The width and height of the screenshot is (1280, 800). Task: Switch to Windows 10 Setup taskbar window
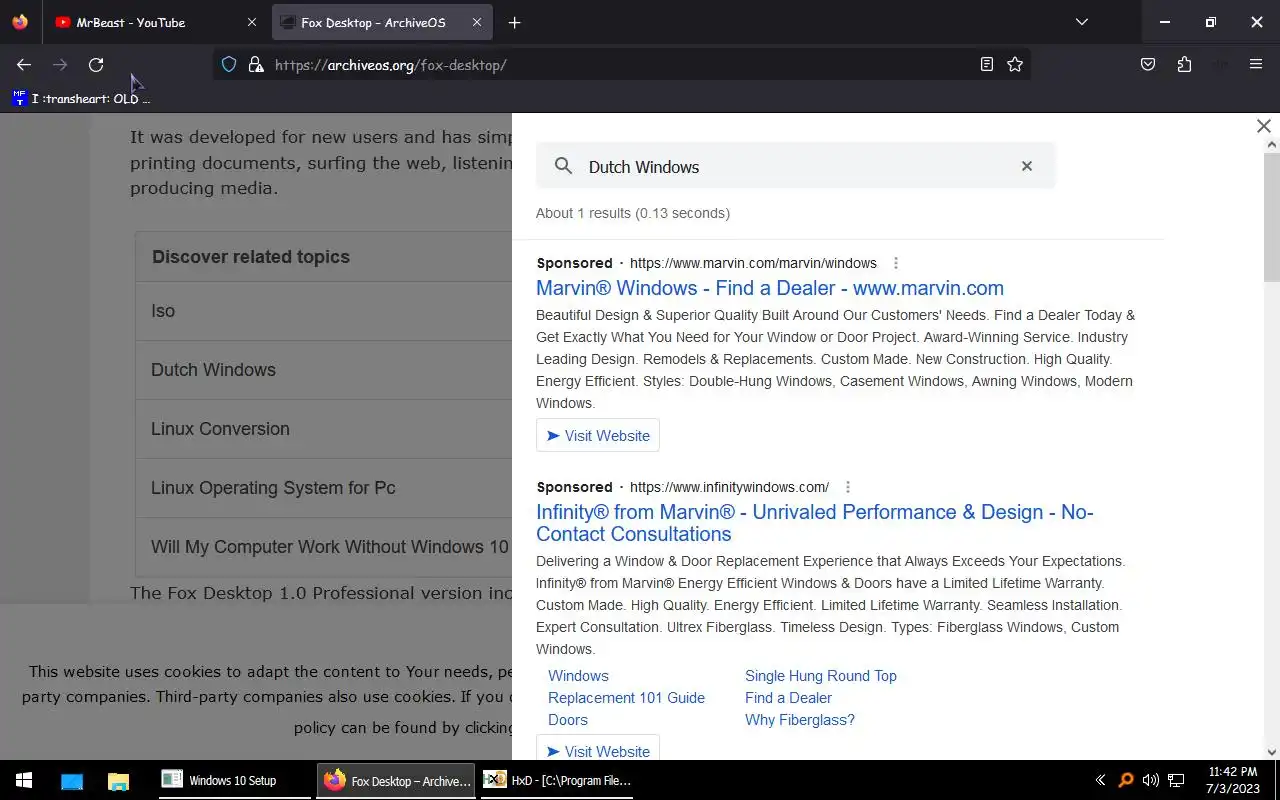tap(235, 780)
